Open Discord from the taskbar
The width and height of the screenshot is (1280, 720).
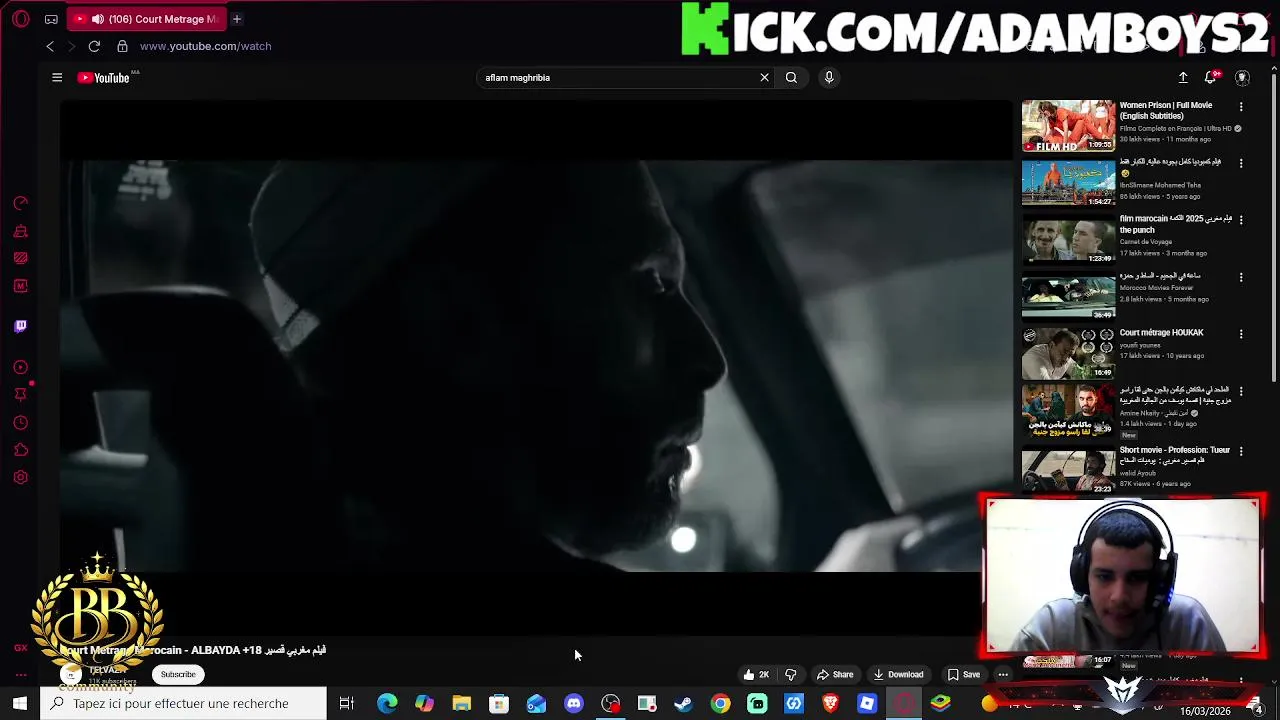point(573,704)
